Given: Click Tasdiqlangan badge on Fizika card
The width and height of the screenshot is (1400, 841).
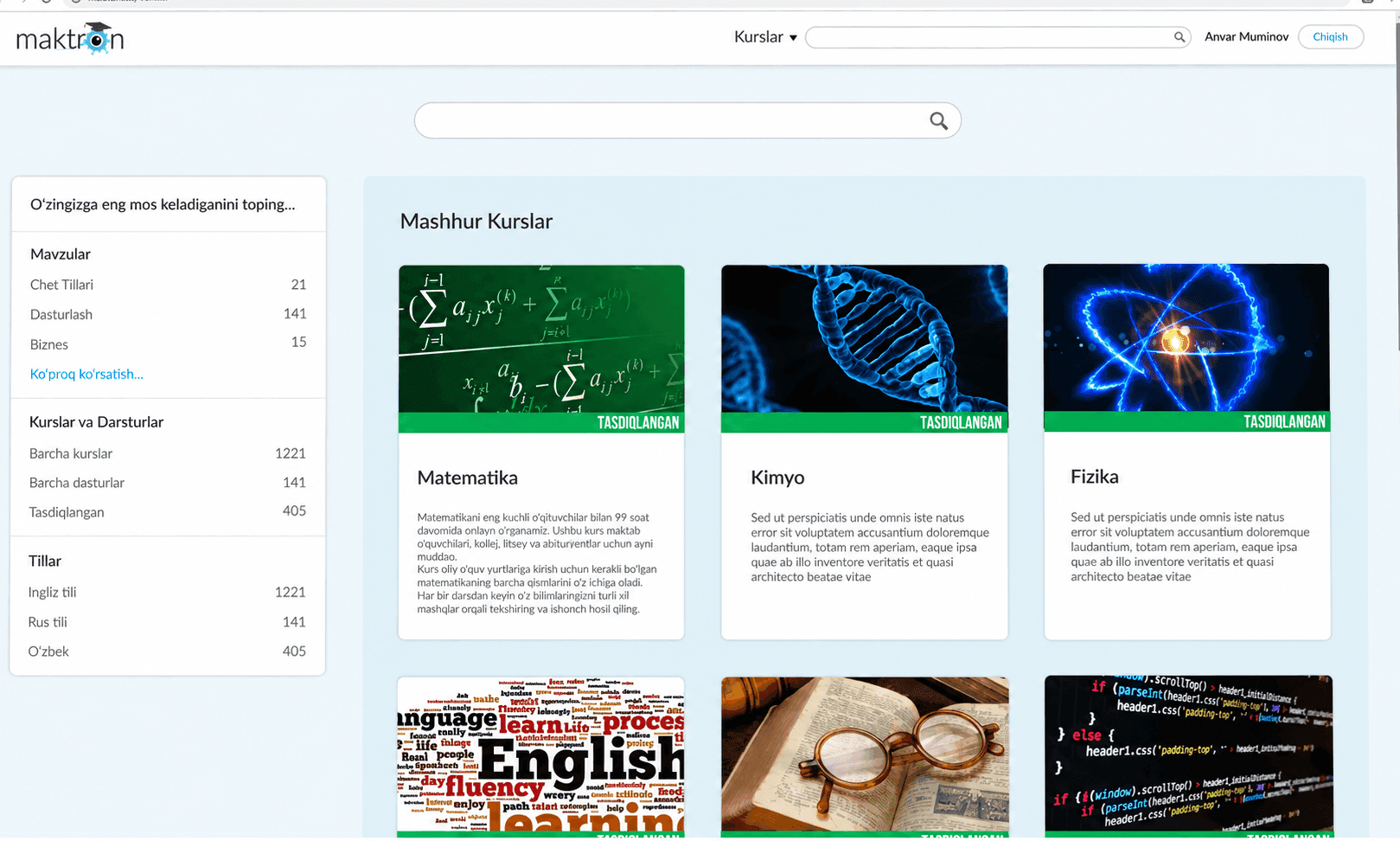Looking at the screenshot, I should (1284, 422).
